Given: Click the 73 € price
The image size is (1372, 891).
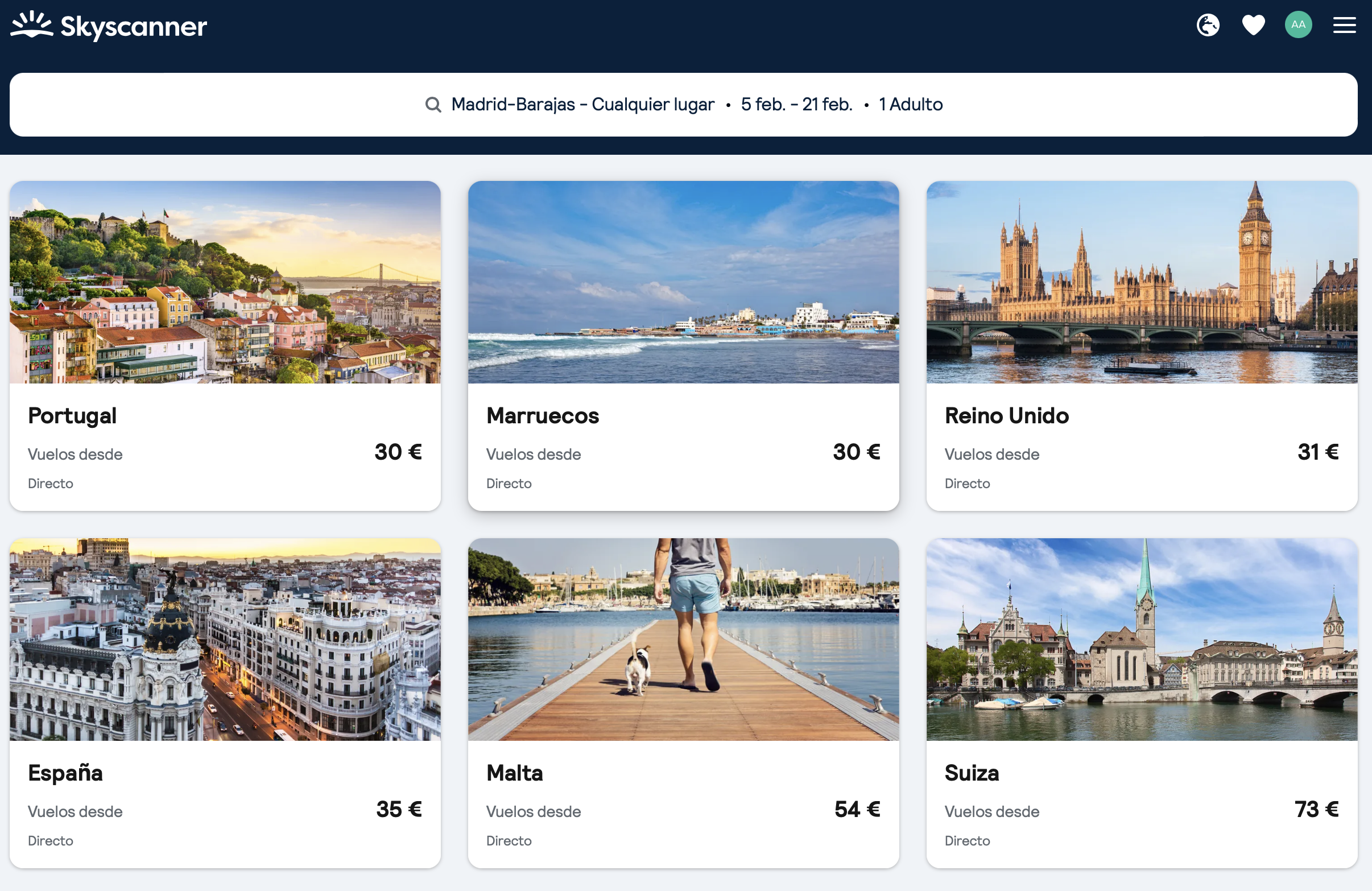Looking at the screenshot, I should [x=1317, y=809].
